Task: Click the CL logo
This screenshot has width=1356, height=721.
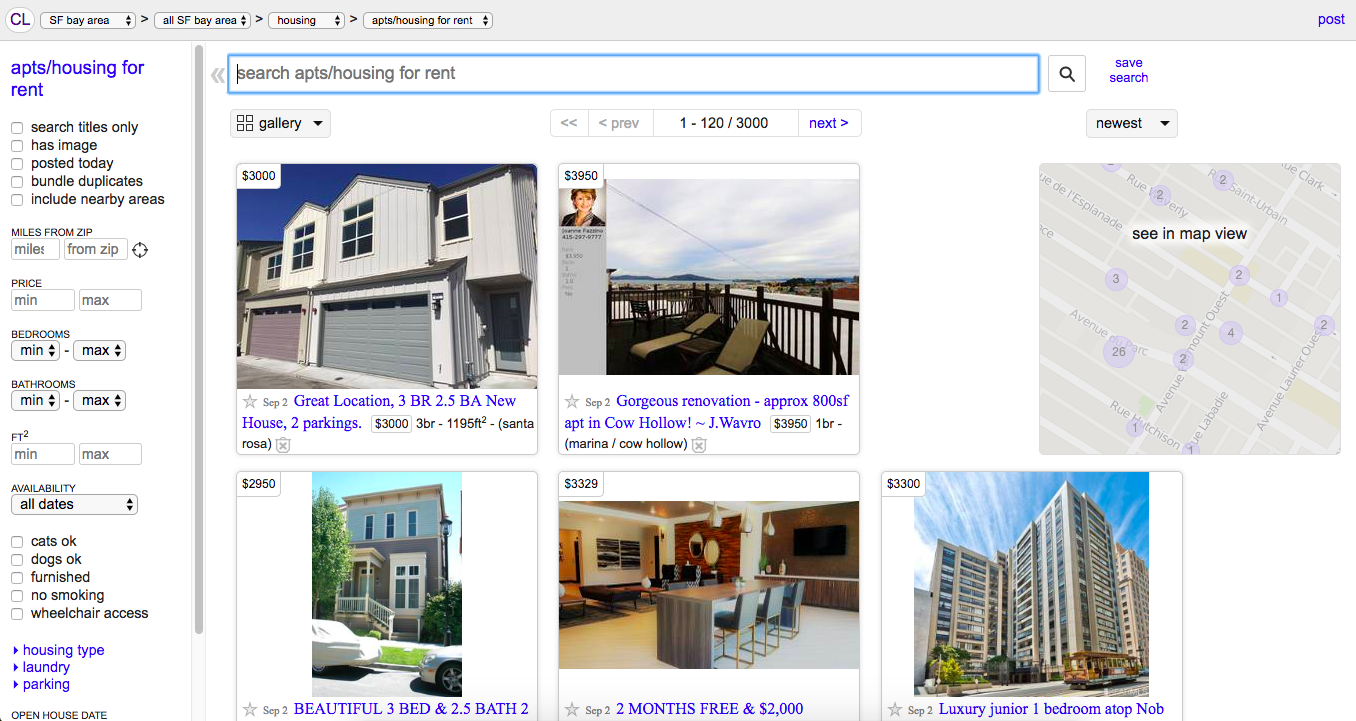Action: pyautogui.click(x=20, y=19)
